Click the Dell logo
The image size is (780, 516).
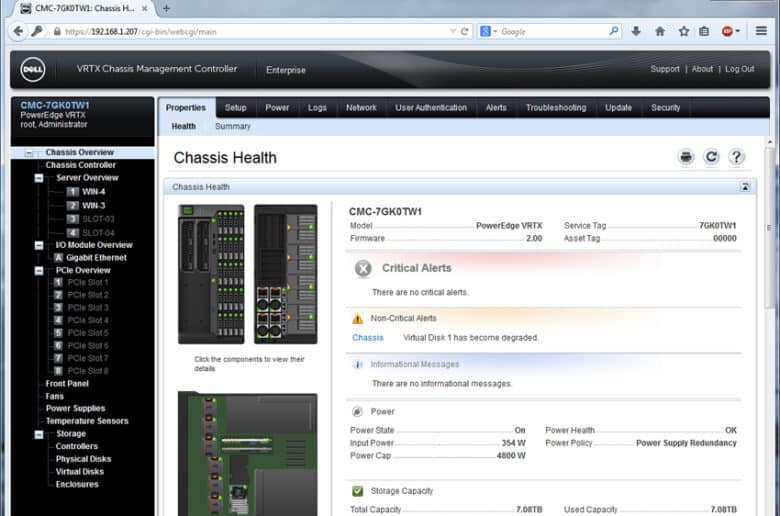pyautogui.click(x=33, y=70)
